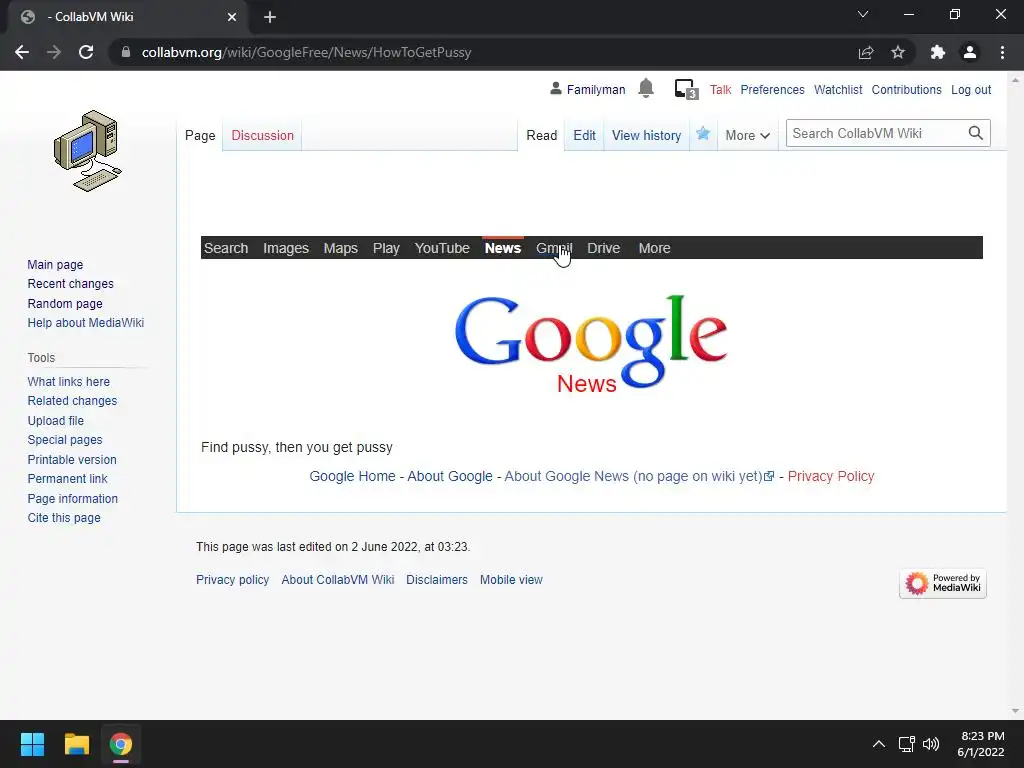Click Maps in the Google bar
This screenshot has height=768, width=1024.
(x=340, y=248)
